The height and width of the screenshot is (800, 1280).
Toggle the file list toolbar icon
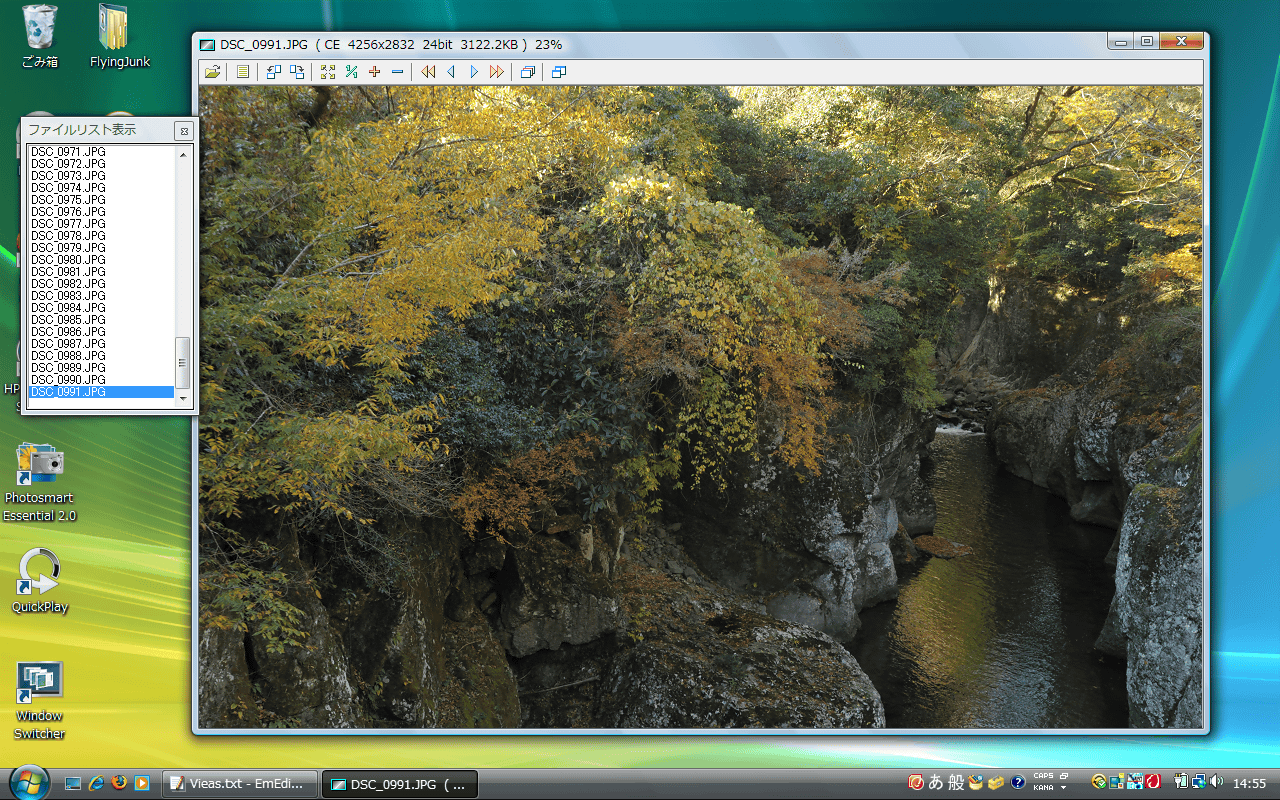[x=242, y=72]
